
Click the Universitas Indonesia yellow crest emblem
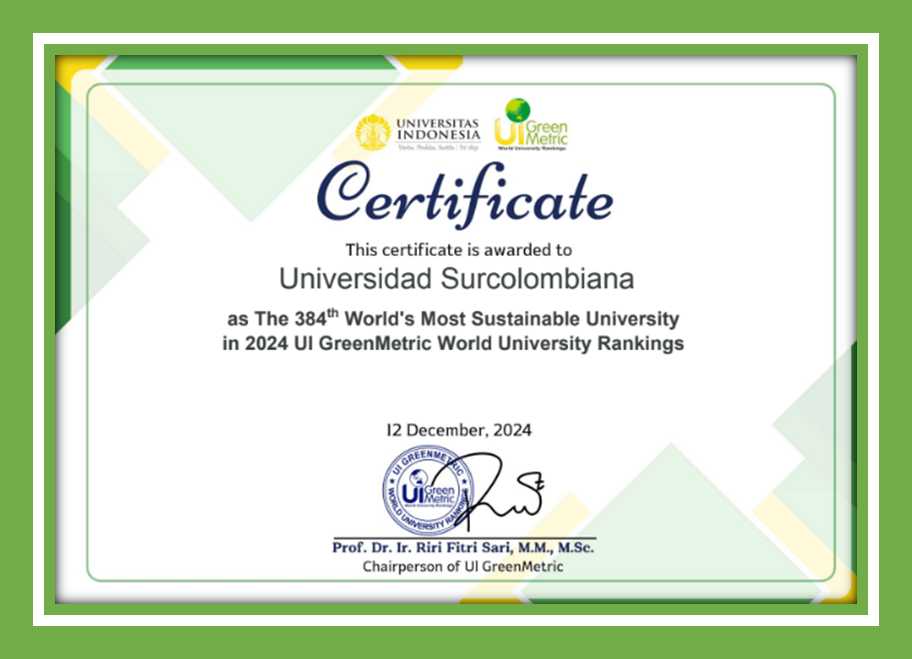(373, 132)
